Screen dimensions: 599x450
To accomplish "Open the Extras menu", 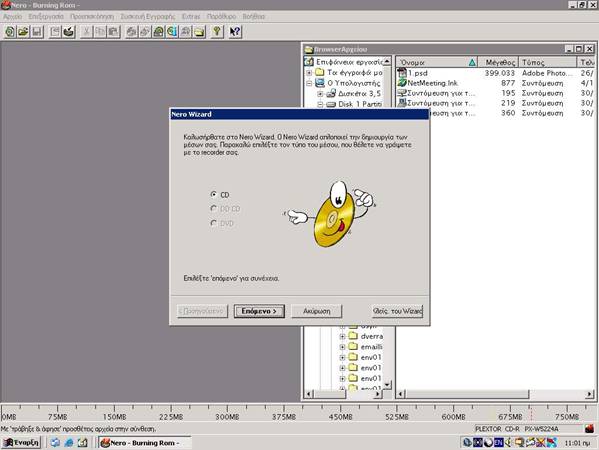I will (x=191, y=16).
